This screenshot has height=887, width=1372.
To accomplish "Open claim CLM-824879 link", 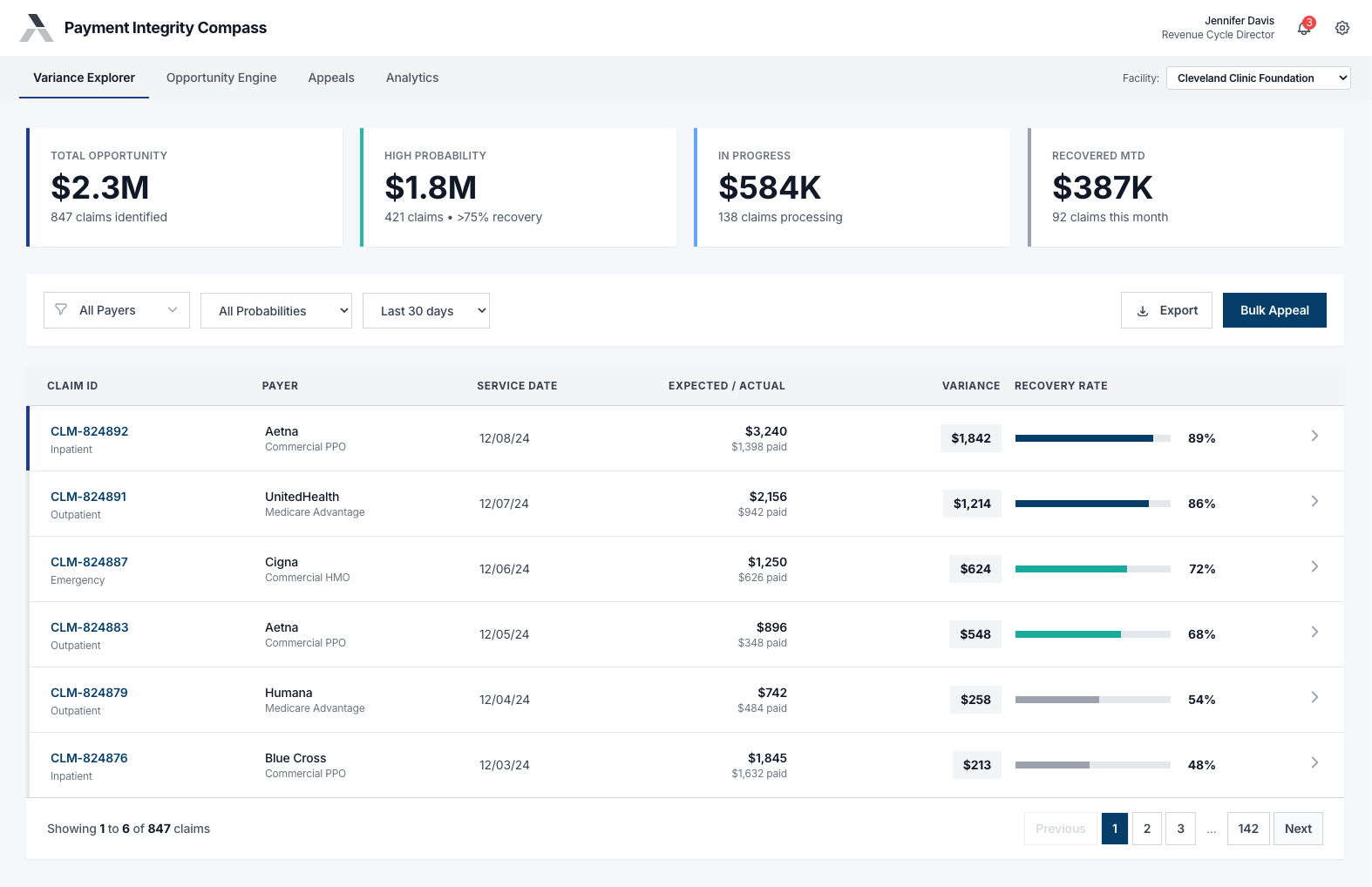I will [x=89, y=693].
